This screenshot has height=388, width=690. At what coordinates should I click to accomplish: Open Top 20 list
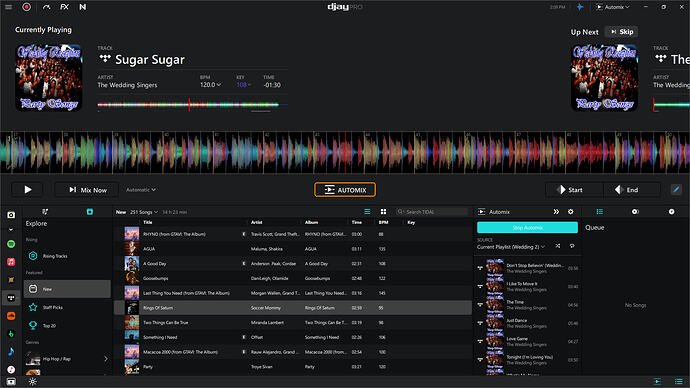[x=67, y=326]
